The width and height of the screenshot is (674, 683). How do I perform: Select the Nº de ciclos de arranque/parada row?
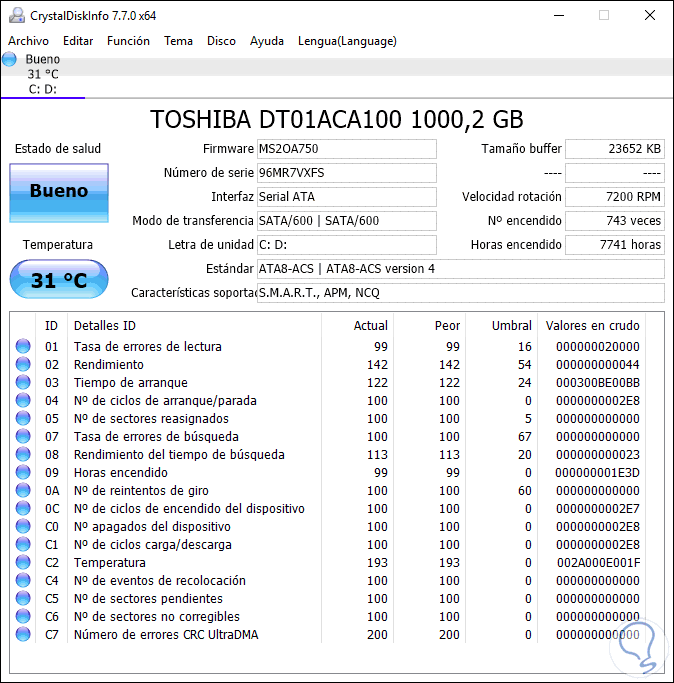tap(328, 400)
